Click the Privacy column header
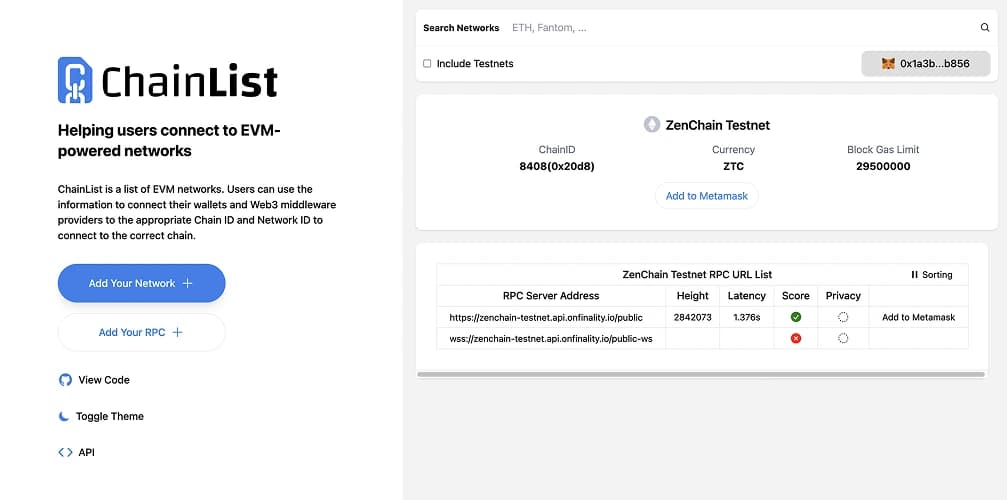Viewport: 1007px width, 500px height. (843, 296)
